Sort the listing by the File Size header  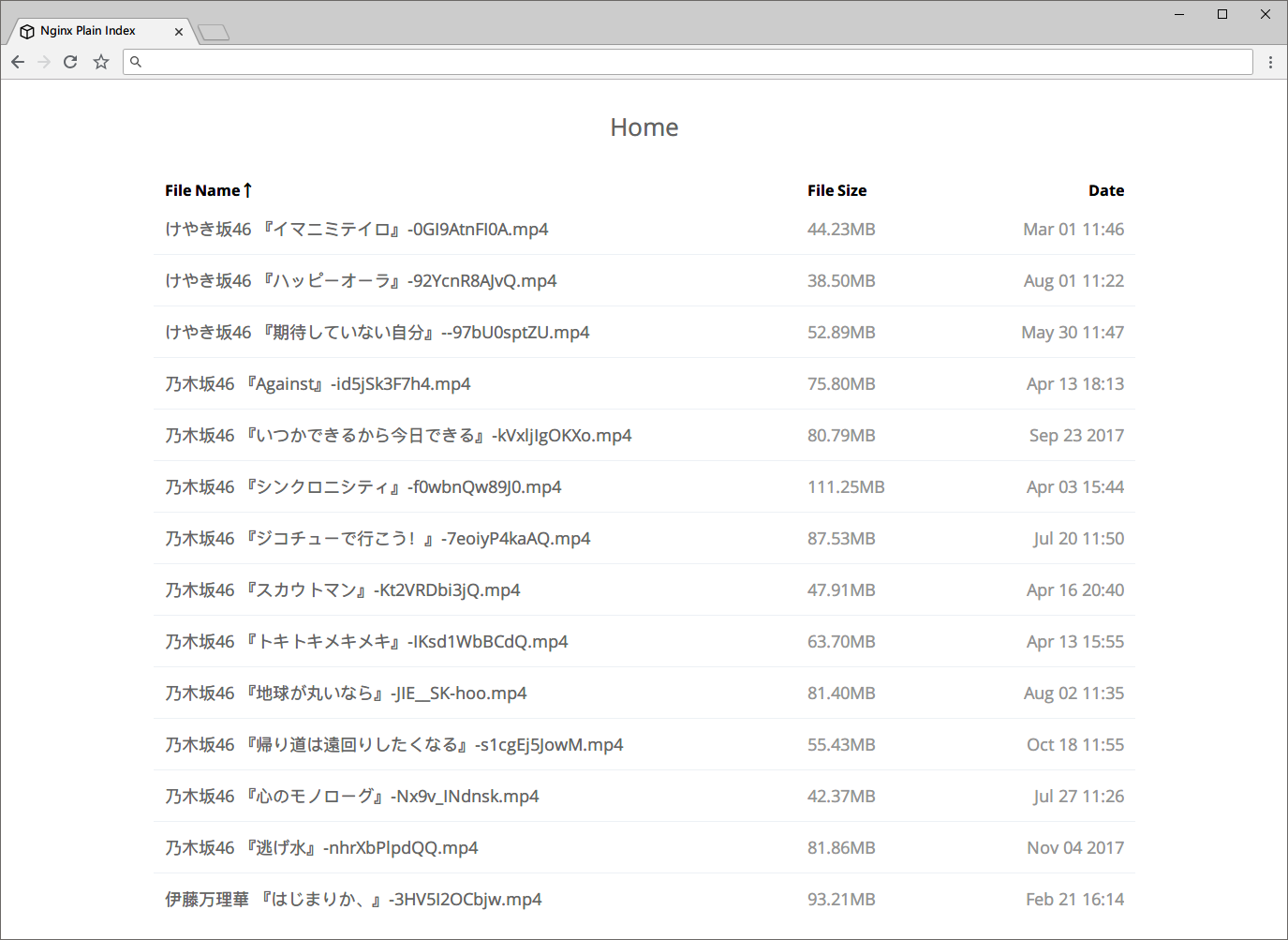[837, 189]
